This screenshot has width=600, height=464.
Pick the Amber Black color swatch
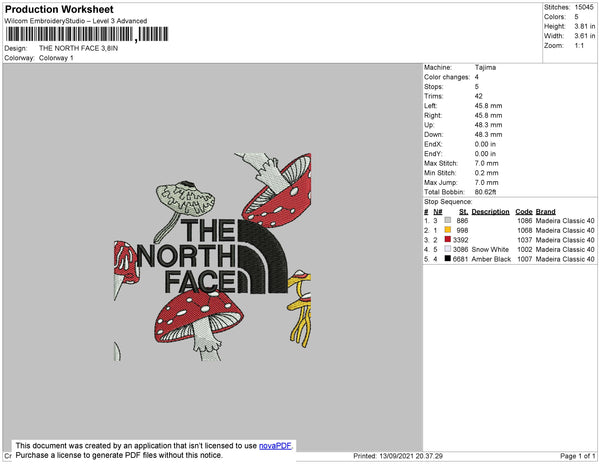448,259
